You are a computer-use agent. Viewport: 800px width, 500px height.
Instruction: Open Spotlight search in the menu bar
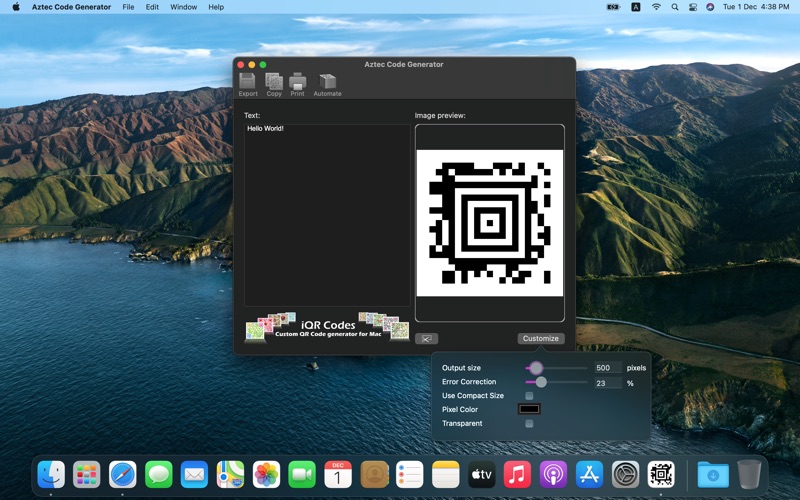pyautogui.click(x=675, y=7)
